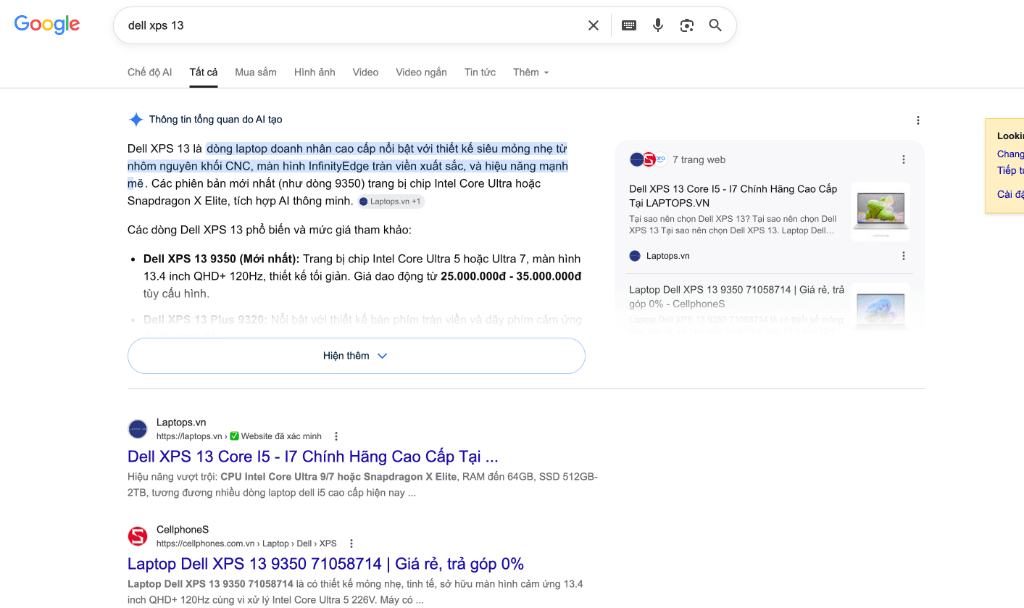Click the Google logo

pyautogui.click(x=47, y=25)
